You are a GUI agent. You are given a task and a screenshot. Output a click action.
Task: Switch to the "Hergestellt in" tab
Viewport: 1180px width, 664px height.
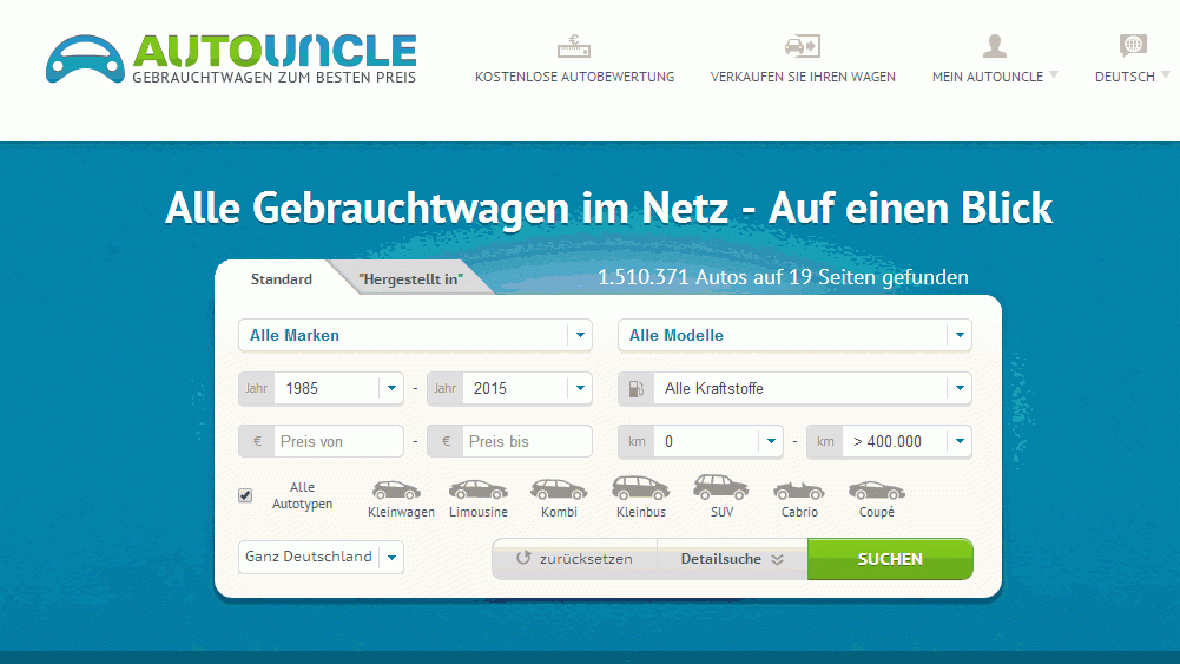411,279
